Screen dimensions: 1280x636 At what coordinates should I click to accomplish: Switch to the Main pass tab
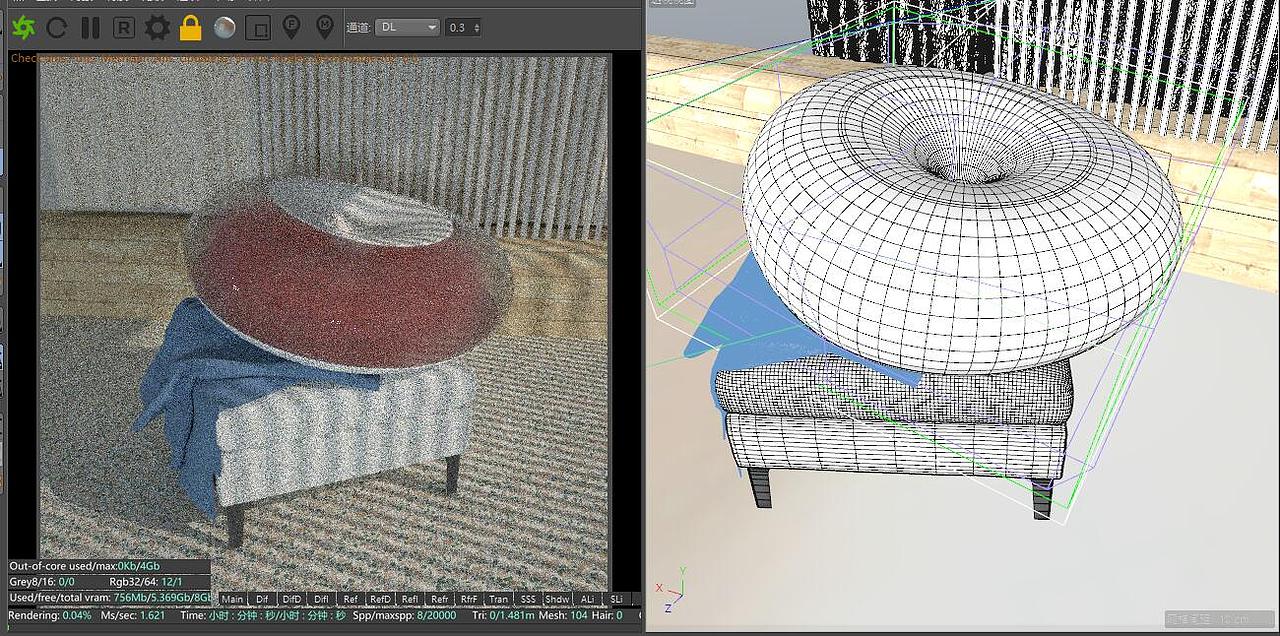(x=232, y=599)
